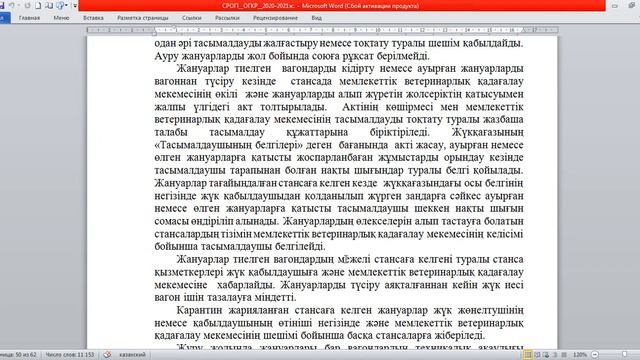The width and height of the screenshot is (640, 360).
Task: Switch to the Вставка tab
Action: coord(93,18)
